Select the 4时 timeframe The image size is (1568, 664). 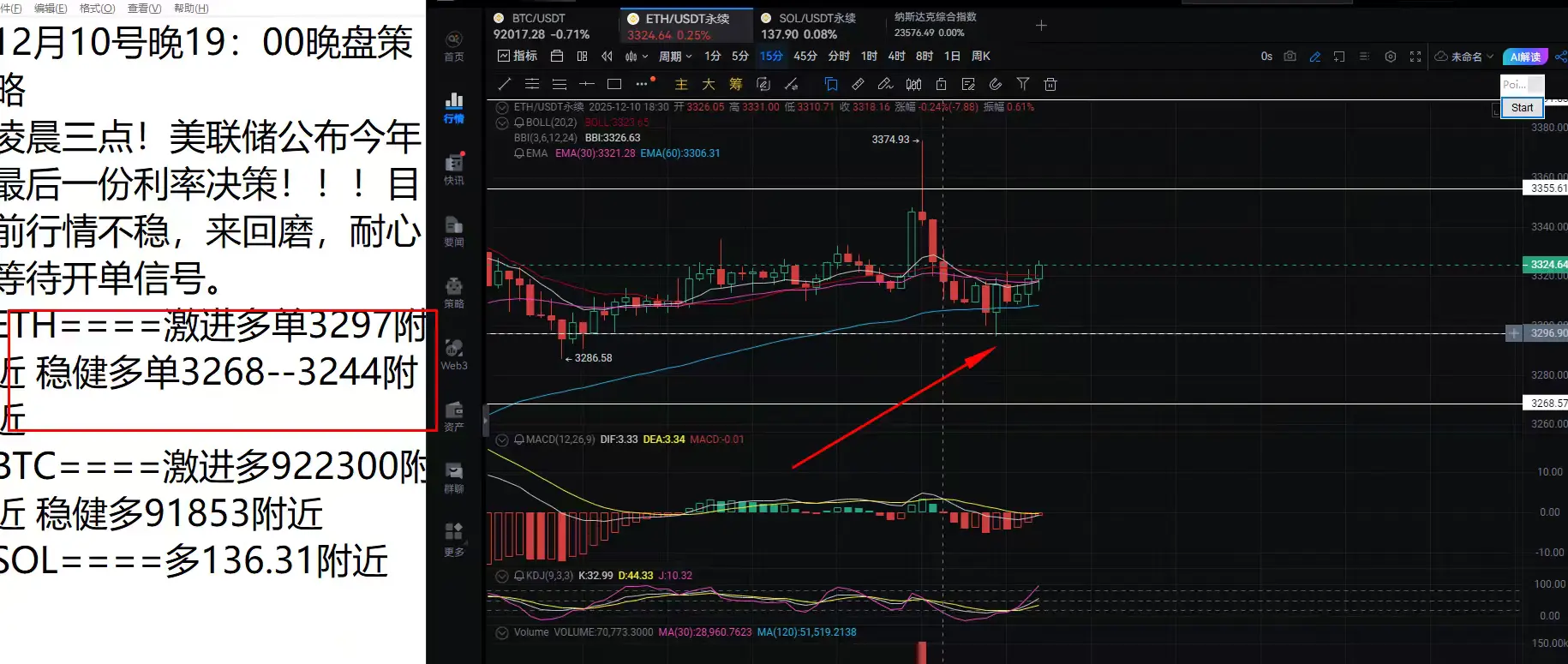point(896,57)
